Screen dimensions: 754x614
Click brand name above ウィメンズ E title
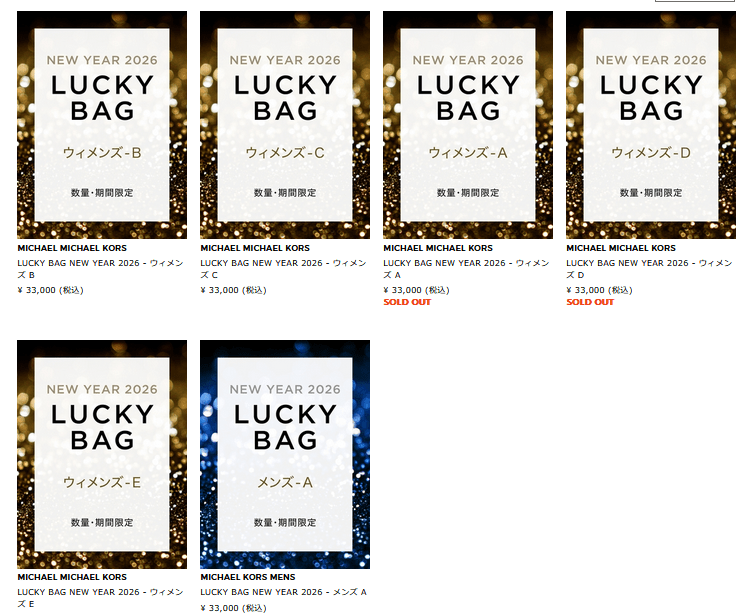pos(72,577)
